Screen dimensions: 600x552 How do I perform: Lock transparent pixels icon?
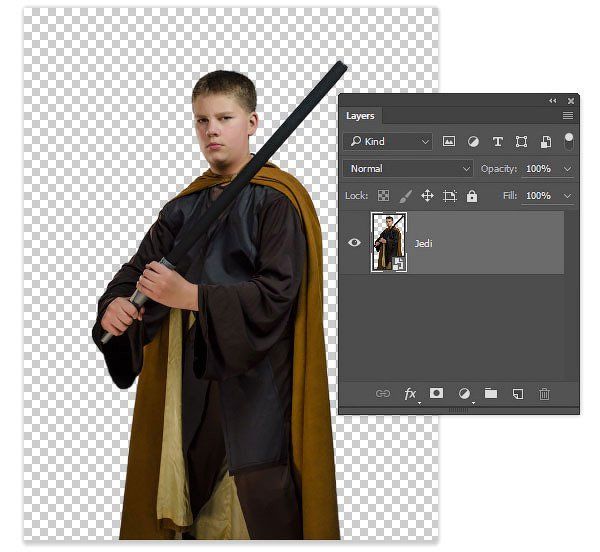(x=383, y=196)
